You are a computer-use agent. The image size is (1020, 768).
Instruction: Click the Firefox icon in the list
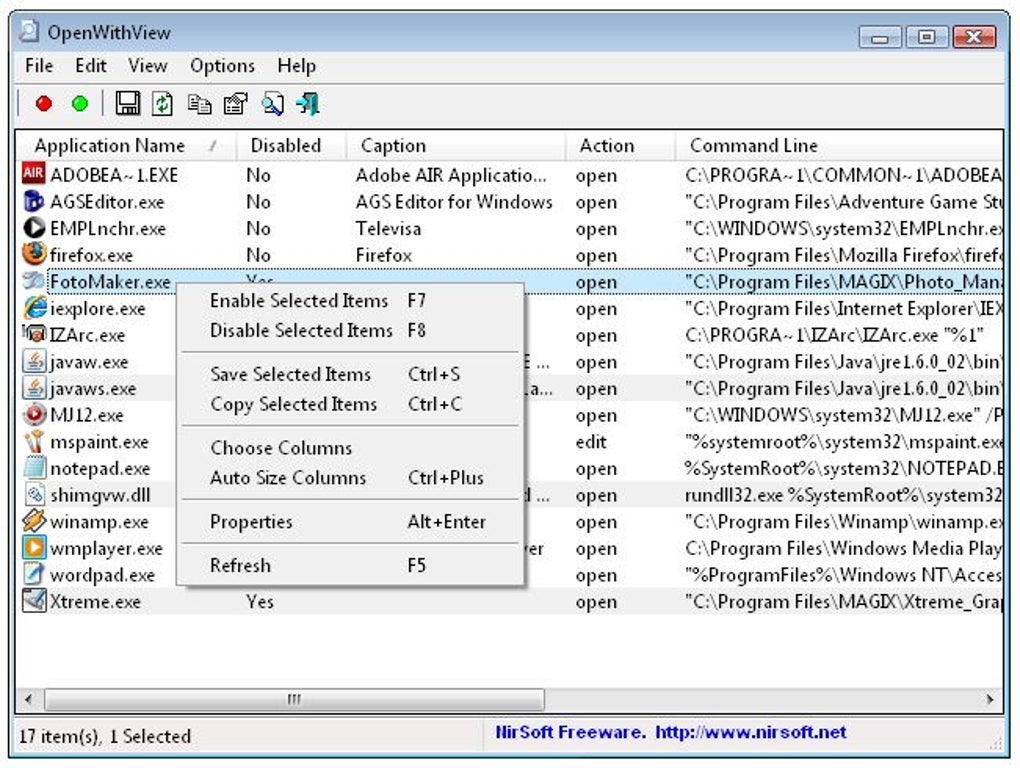tap(34, 254)
